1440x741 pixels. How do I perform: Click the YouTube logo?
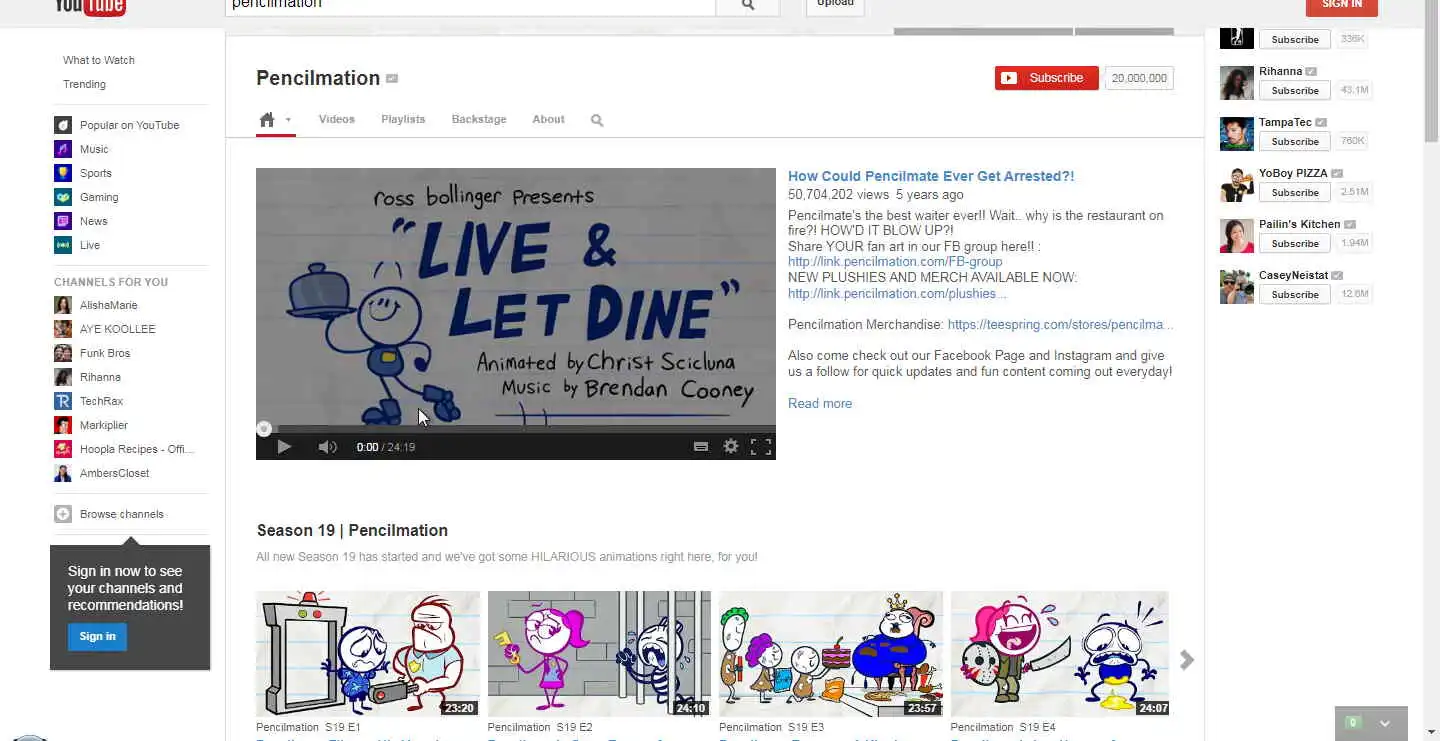click(x=90, y=7)
